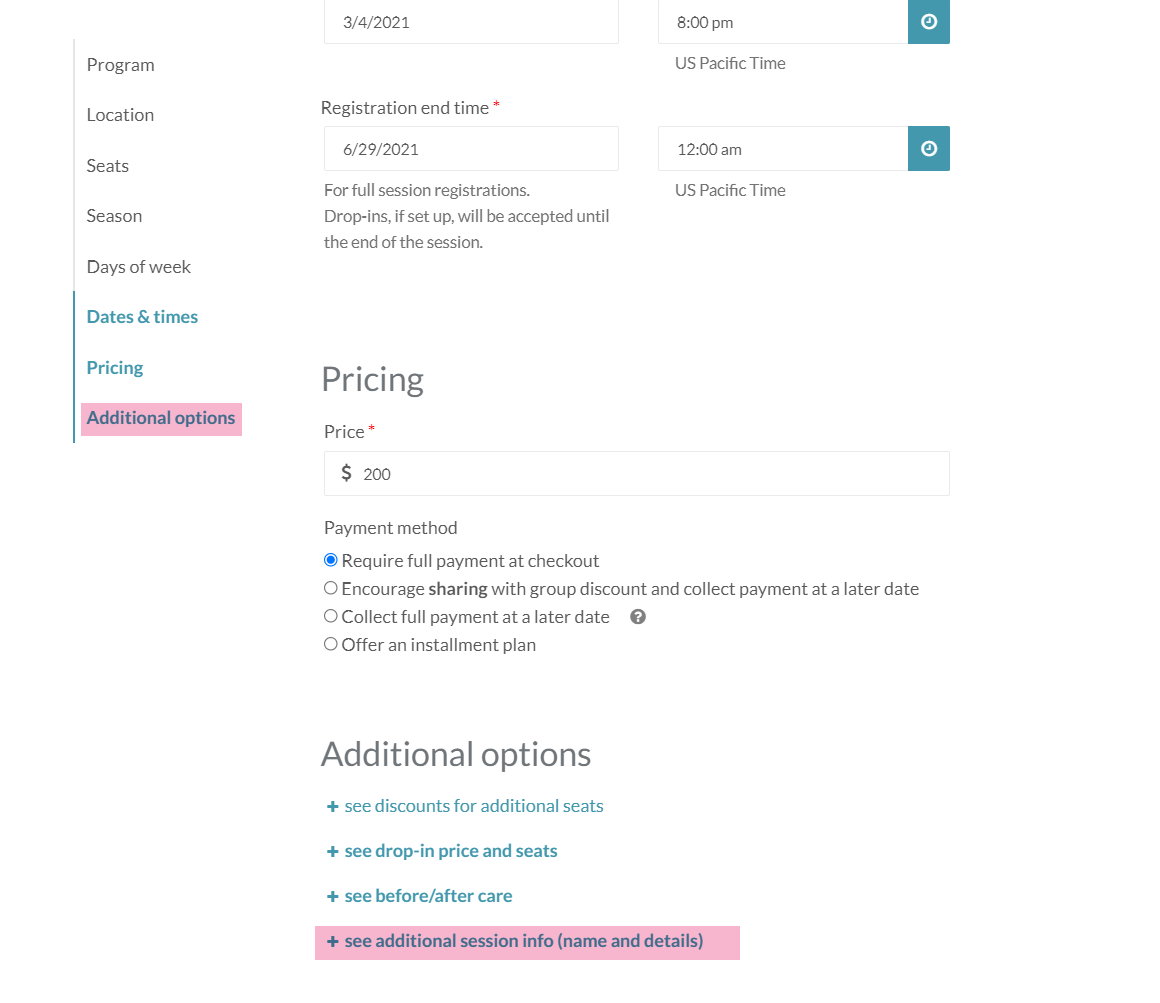
Task: Expand see discounts for additional seats
Action: click(x=473, y=806)
